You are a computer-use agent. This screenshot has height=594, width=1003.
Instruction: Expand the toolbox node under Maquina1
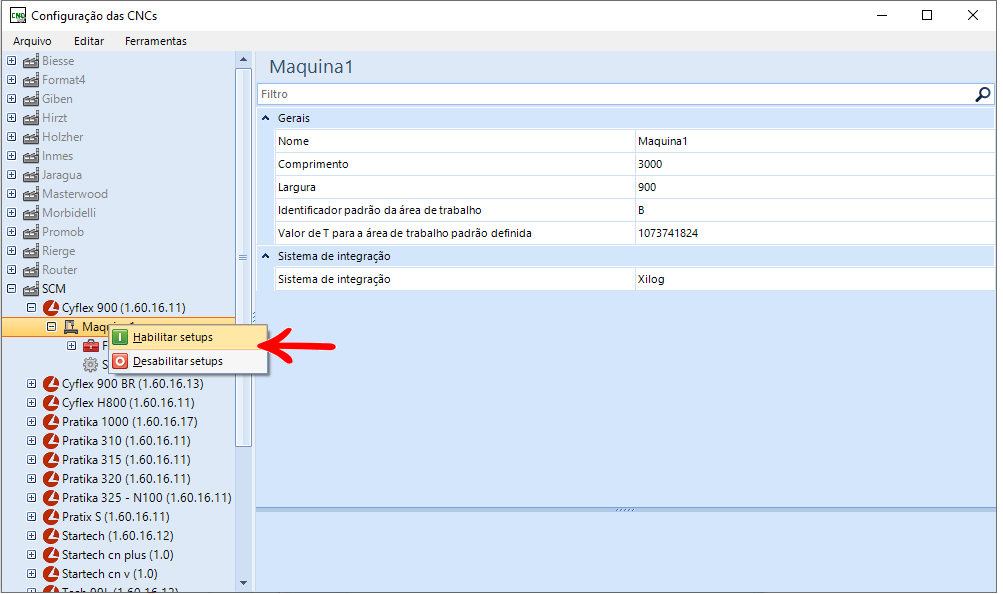click(72, 347)
